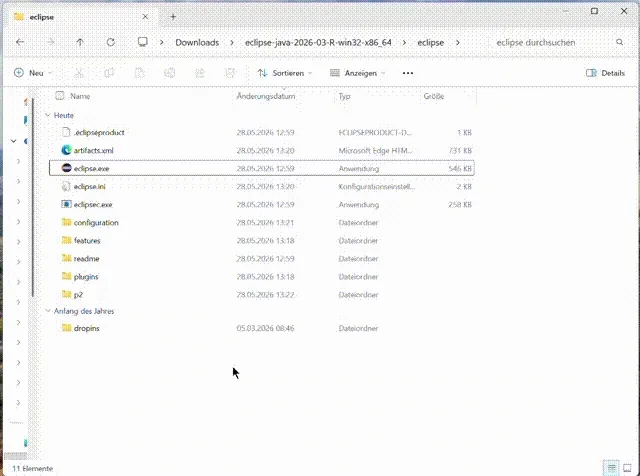Toggle the select-all checkbox beside Name header
Screen dimensions: 640x476
(x=60, y=96)
